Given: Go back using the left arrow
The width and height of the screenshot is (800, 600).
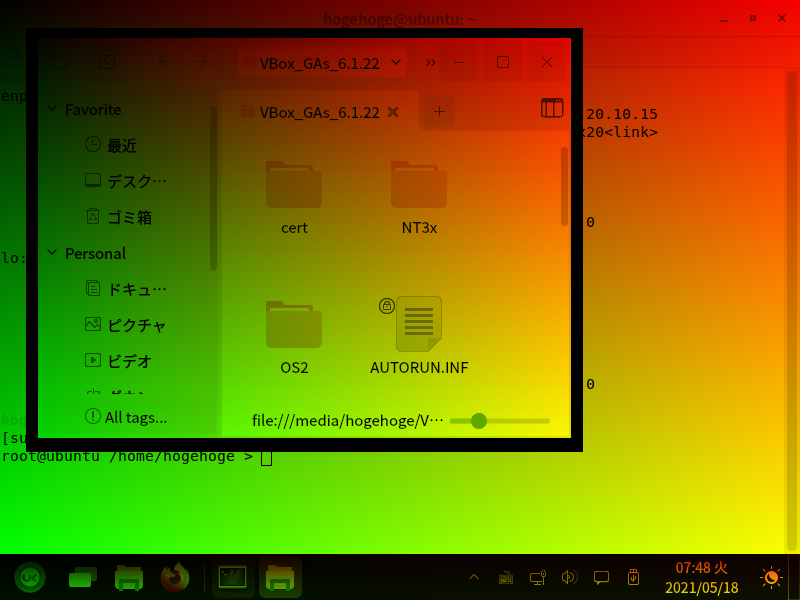Looking at the screenshot, I should [164, 62].
